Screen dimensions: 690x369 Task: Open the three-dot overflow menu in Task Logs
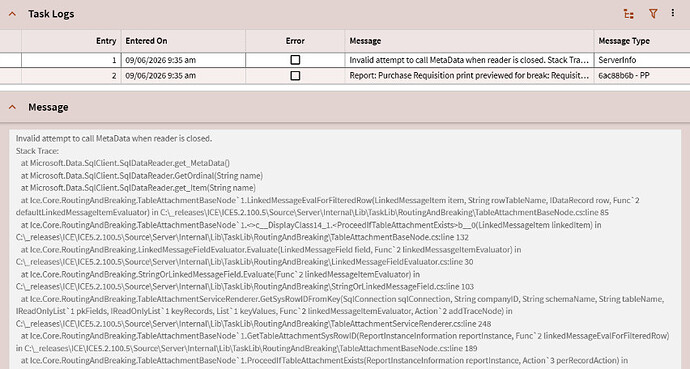672,13
